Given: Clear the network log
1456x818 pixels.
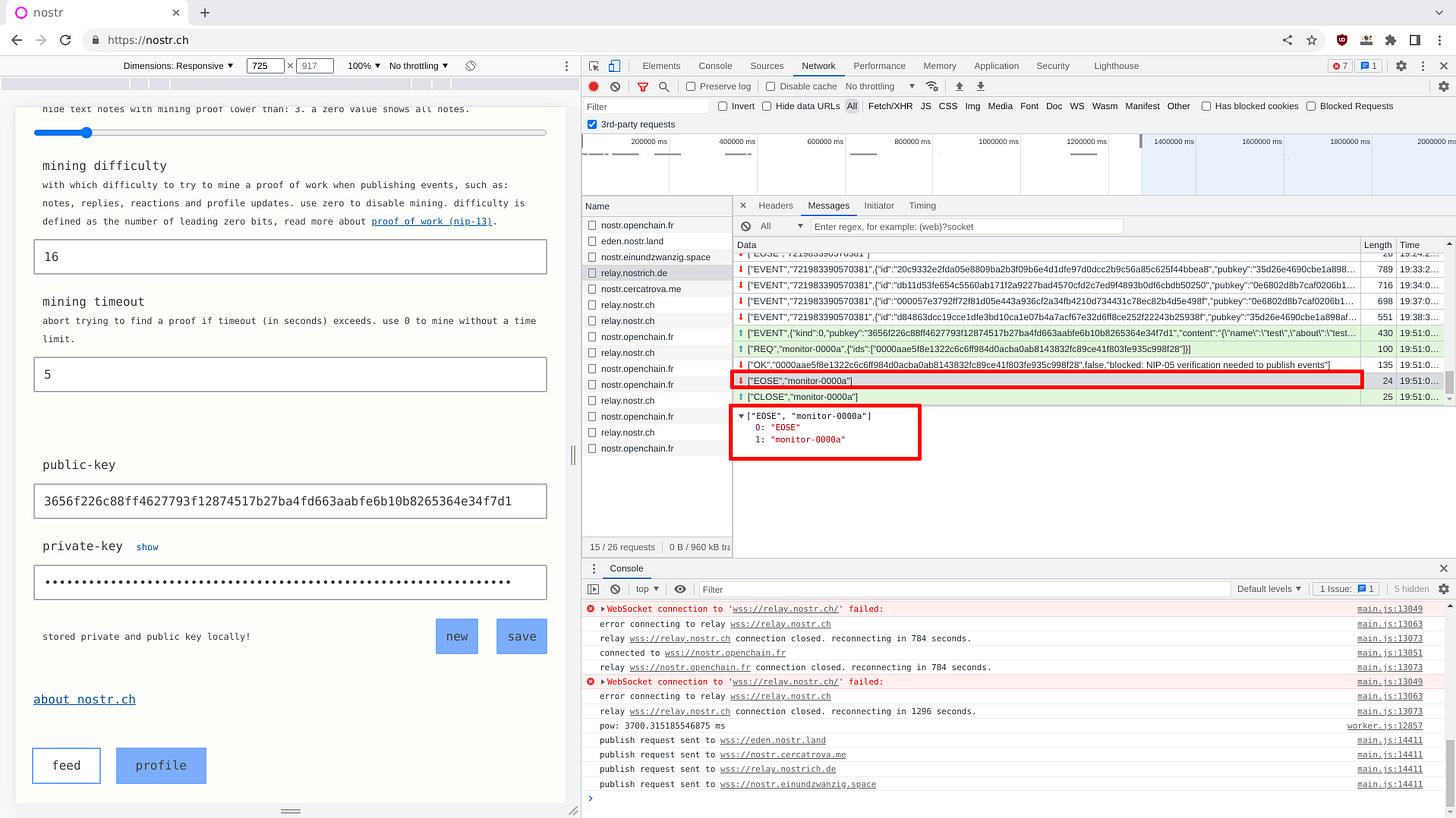Looking at the screenshot, I should point(615,86).
